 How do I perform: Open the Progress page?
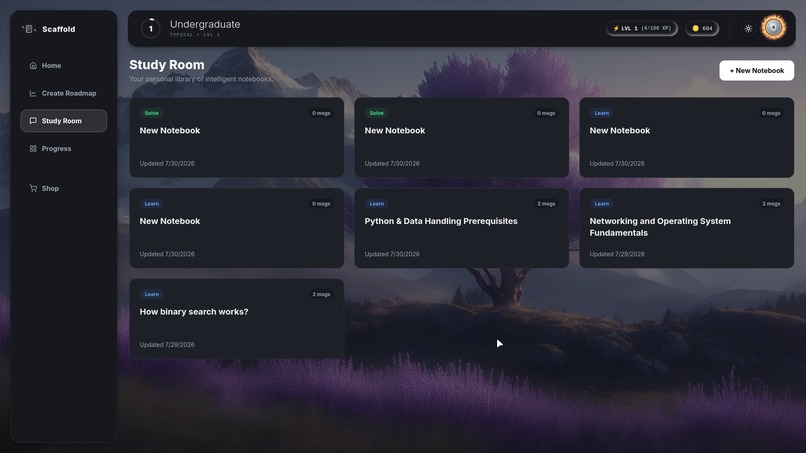coord(64,149)
